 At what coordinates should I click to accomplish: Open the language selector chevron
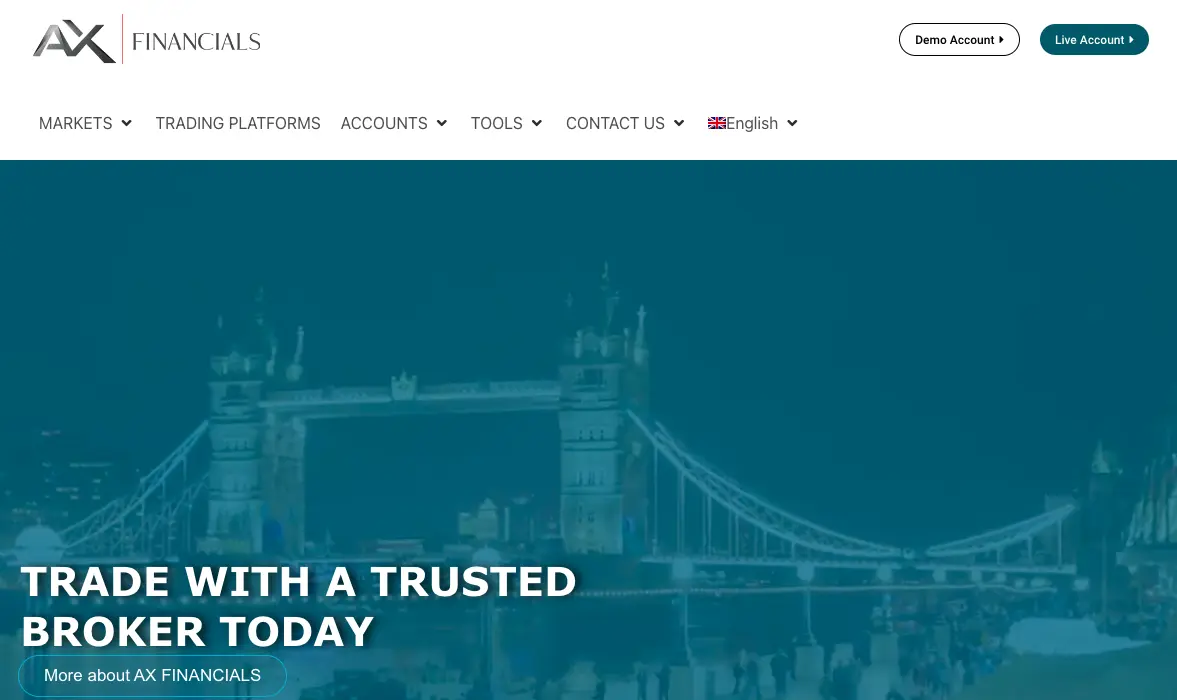coord(792,123)
